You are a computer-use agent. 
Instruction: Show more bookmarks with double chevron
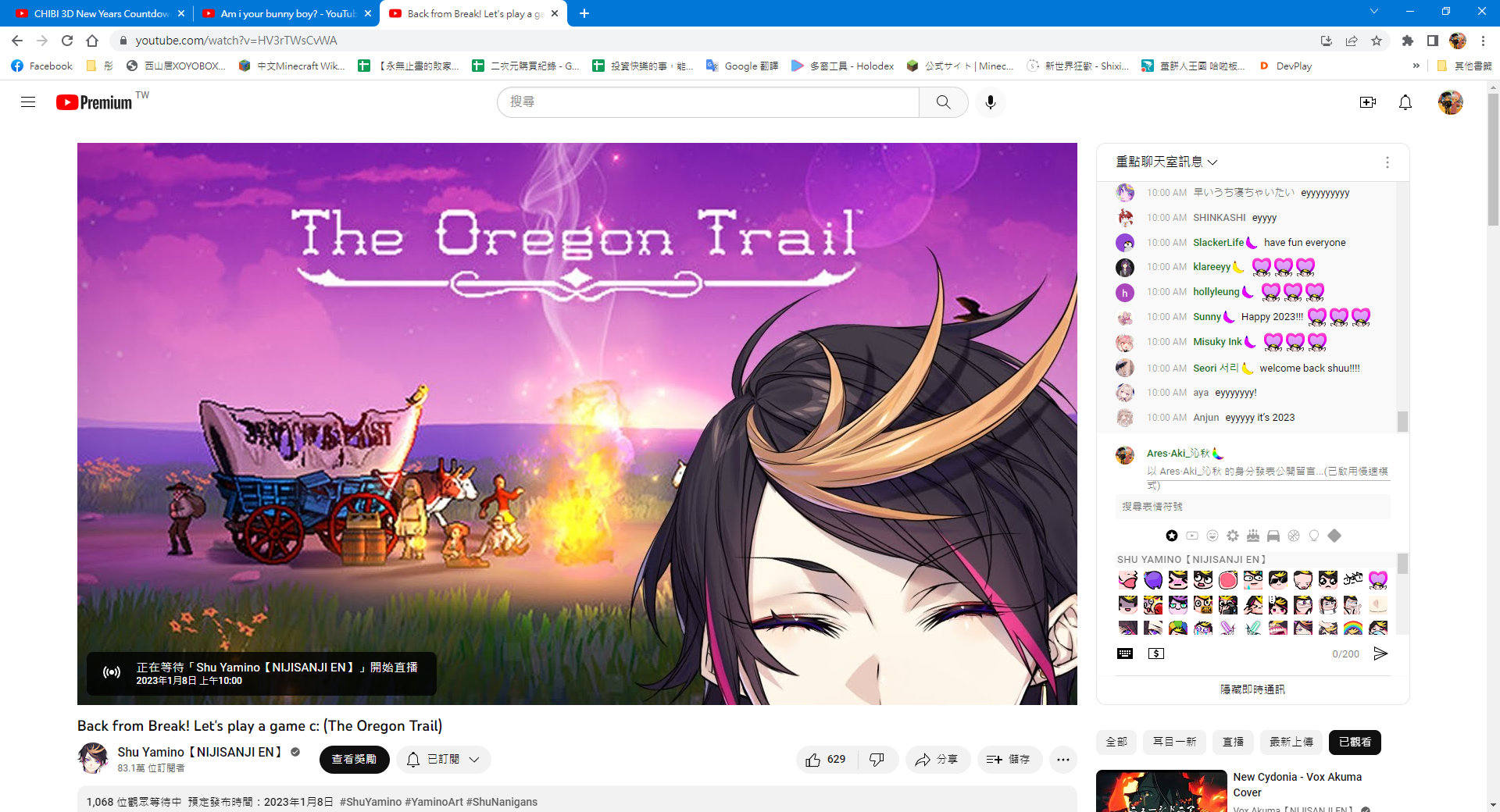point(1416,66)
